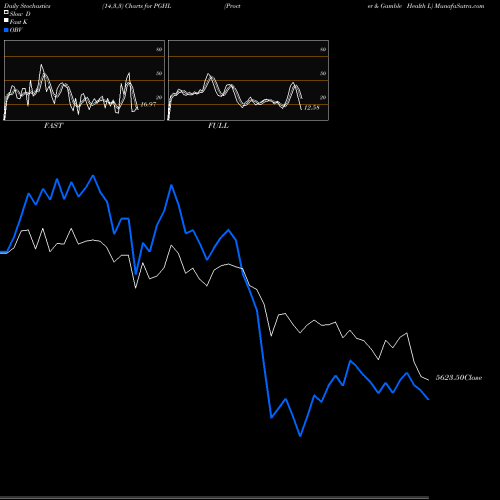This screenshot has height=500, width=500.
Task: Click the FULL chart label
Action: tap(218, 126)
